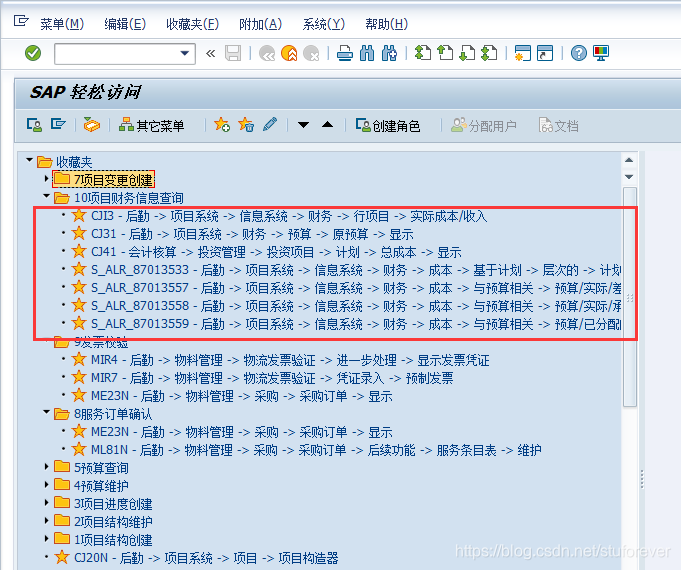The image size is (681, 570).
Task: Click the 分配用户 button
Action: tap(483, 126)
